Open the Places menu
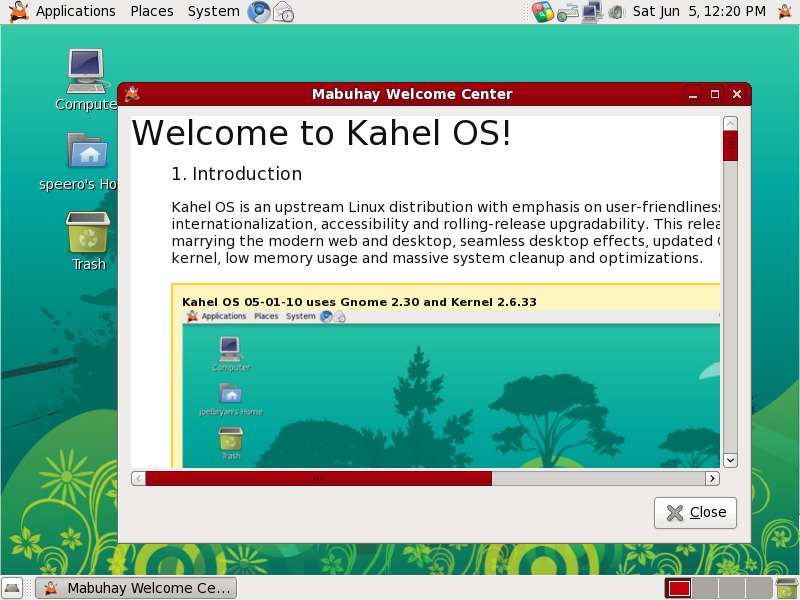The height and width of the screenshot is (600, 800). 151,11
